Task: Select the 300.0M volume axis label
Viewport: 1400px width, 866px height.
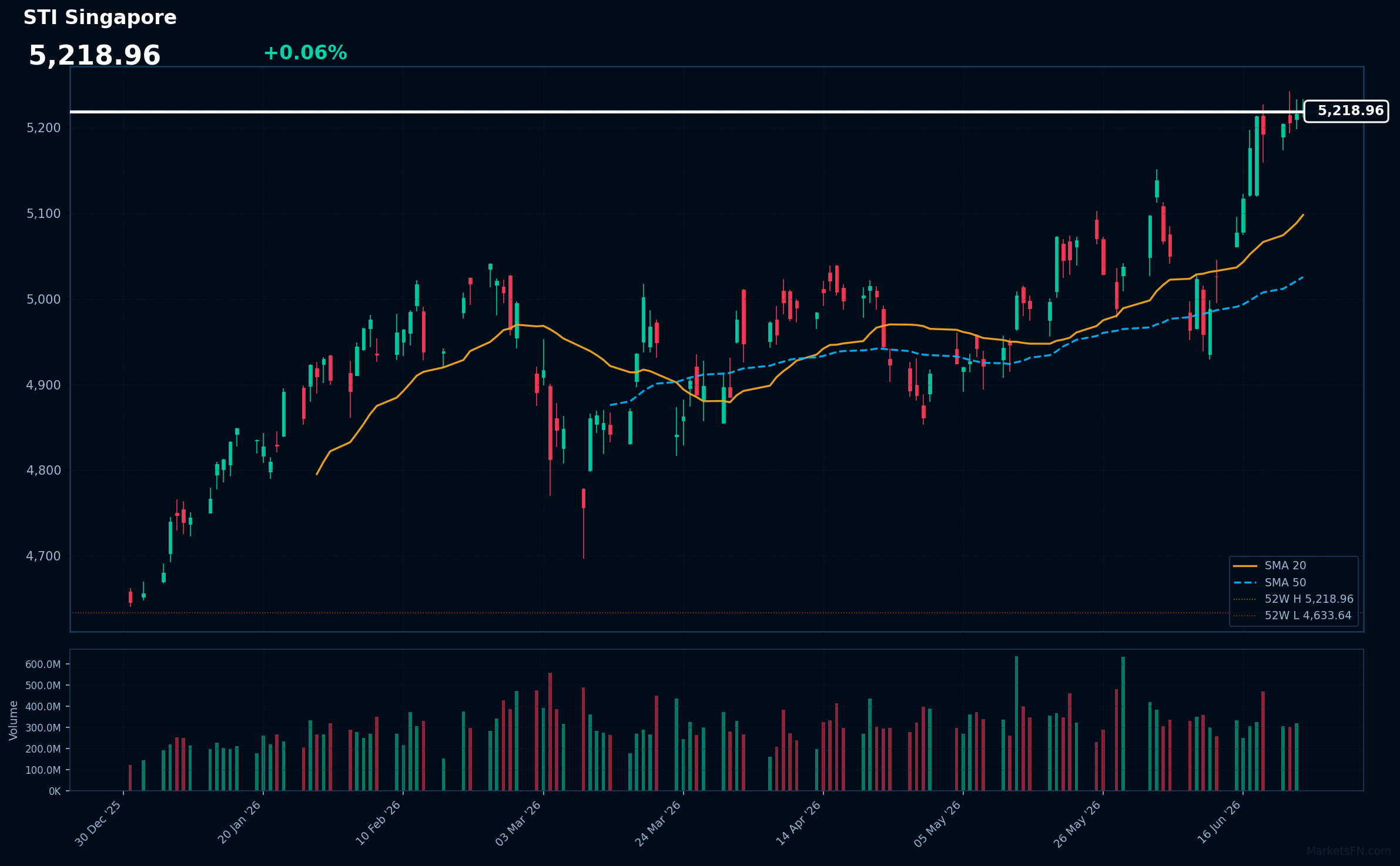Action: coord(43,728)
